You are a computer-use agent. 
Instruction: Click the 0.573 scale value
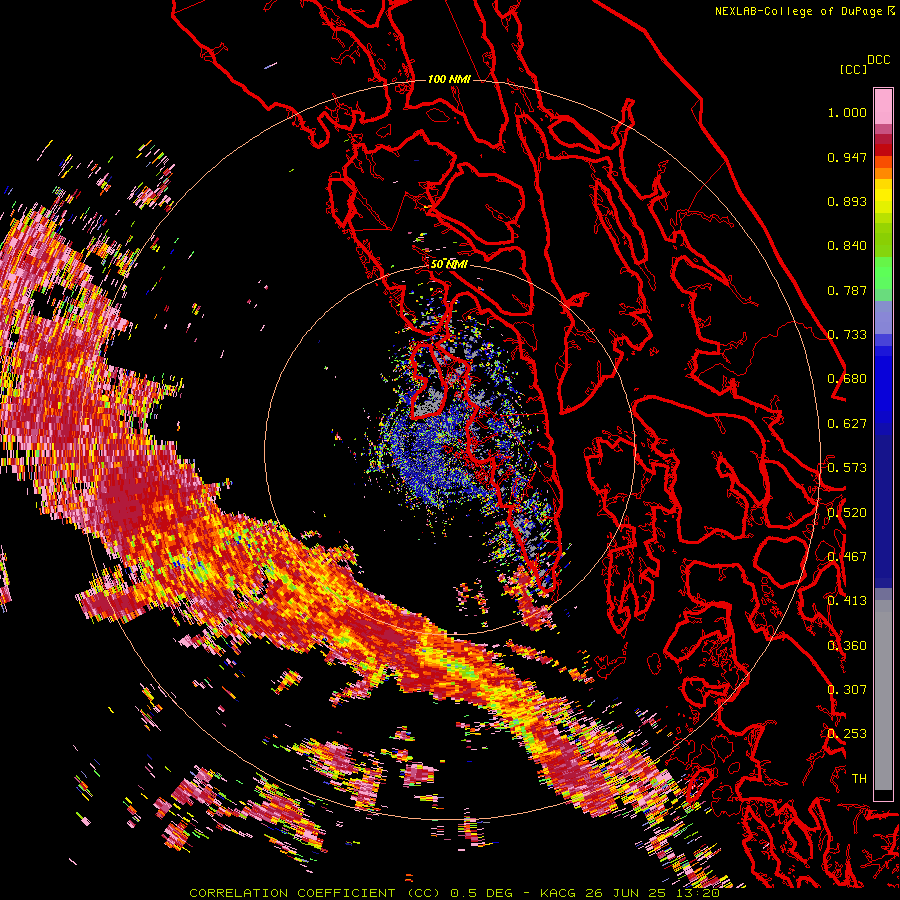pyautogui.click(x=847, y=468)
